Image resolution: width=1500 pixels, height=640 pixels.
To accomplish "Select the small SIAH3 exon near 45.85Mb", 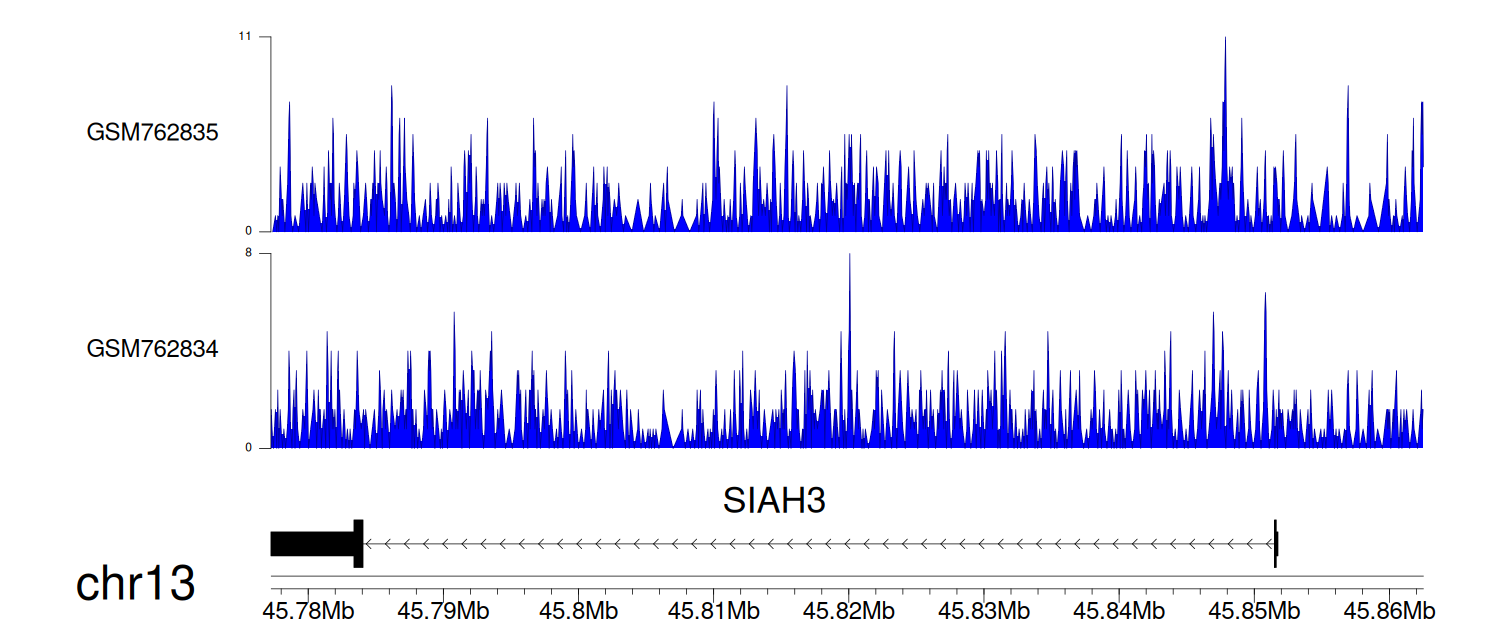I will (x=1276, y=544).
